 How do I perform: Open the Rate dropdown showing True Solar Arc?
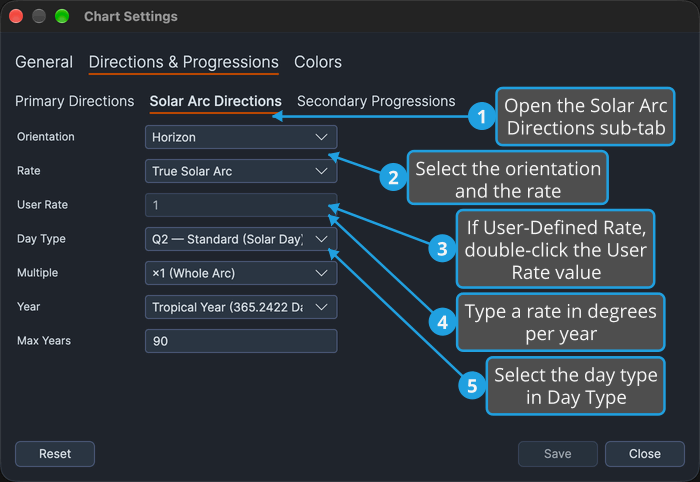coord(241,171)
